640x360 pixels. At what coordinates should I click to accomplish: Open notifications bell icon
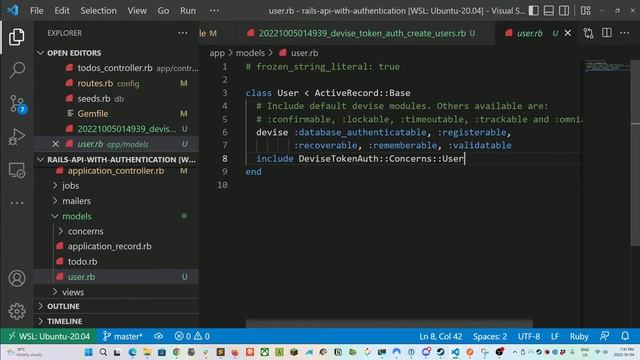(x=625, y=336)
